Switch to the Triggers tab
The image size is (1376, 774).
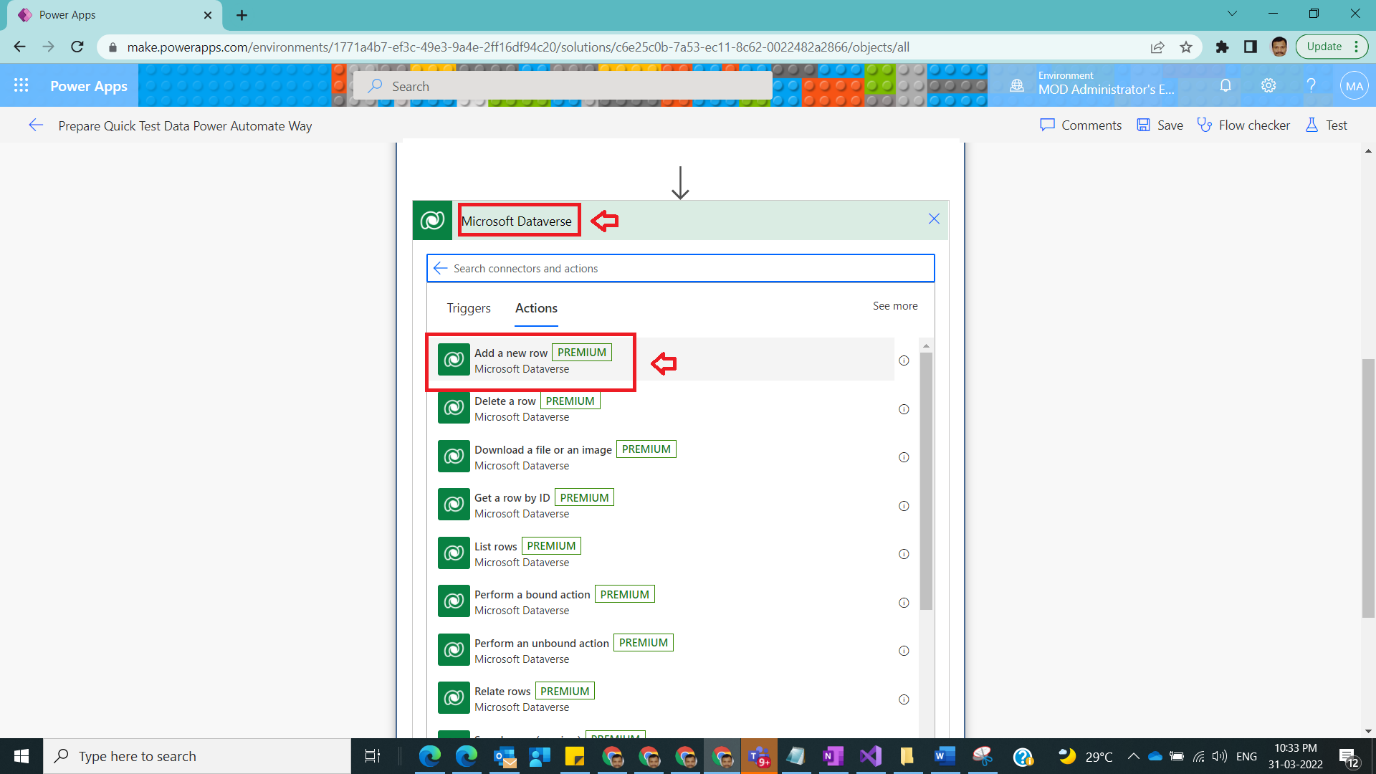pyautogui.click(x=468, y=309)
